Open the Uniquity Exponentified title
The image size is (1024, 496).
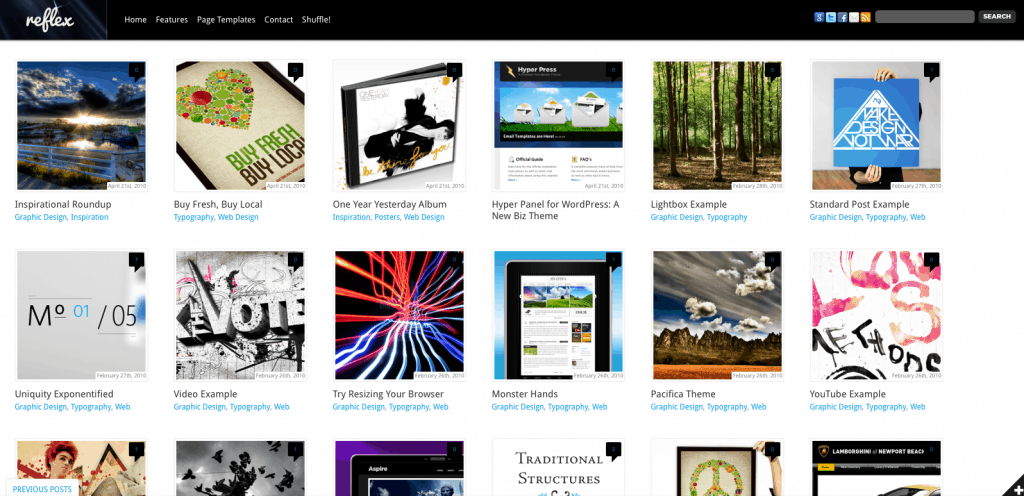[x=64, y=394]
